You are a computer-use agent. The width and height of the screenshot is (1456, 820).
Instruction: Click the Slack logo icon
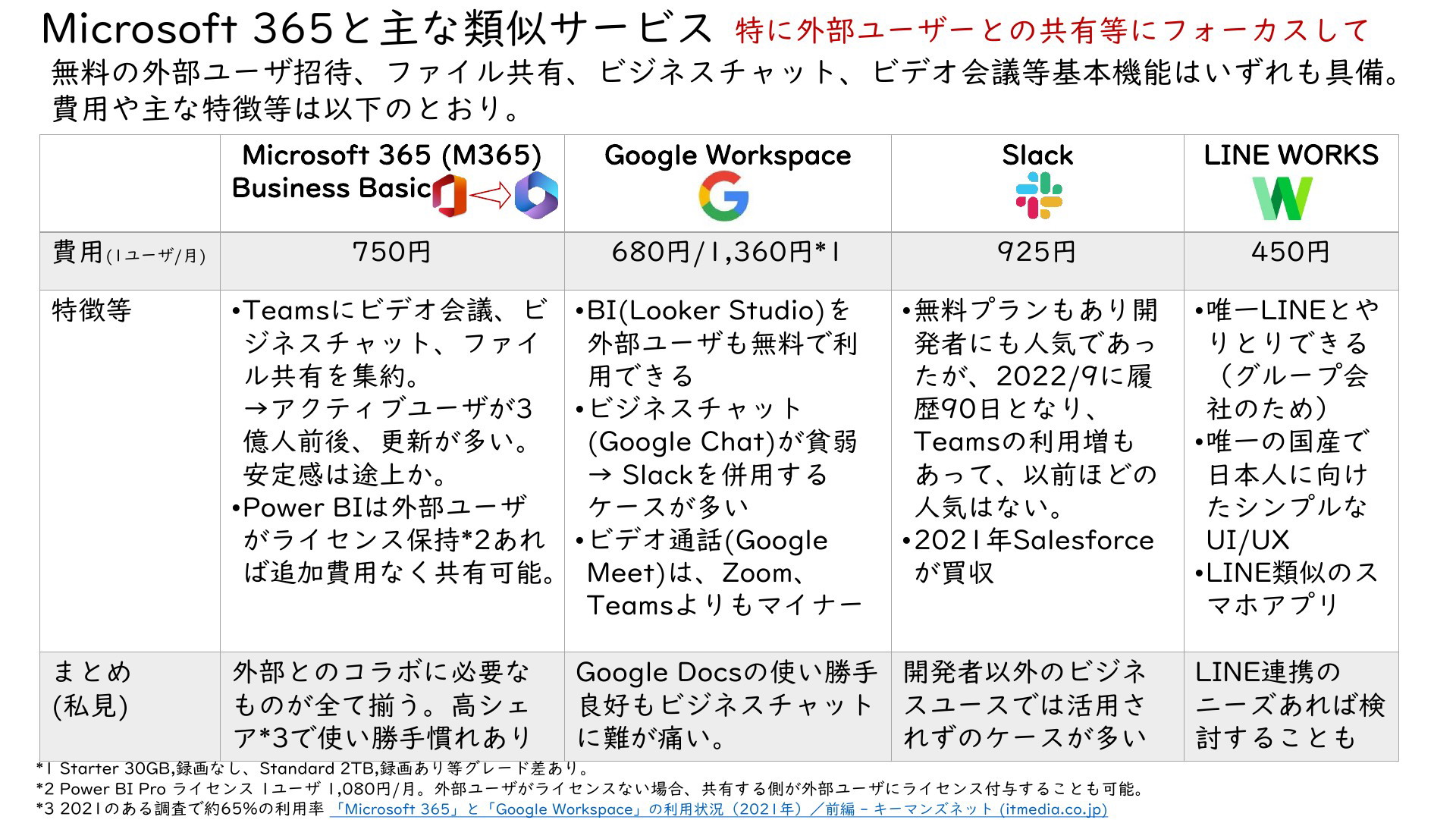coord(1039,195)
